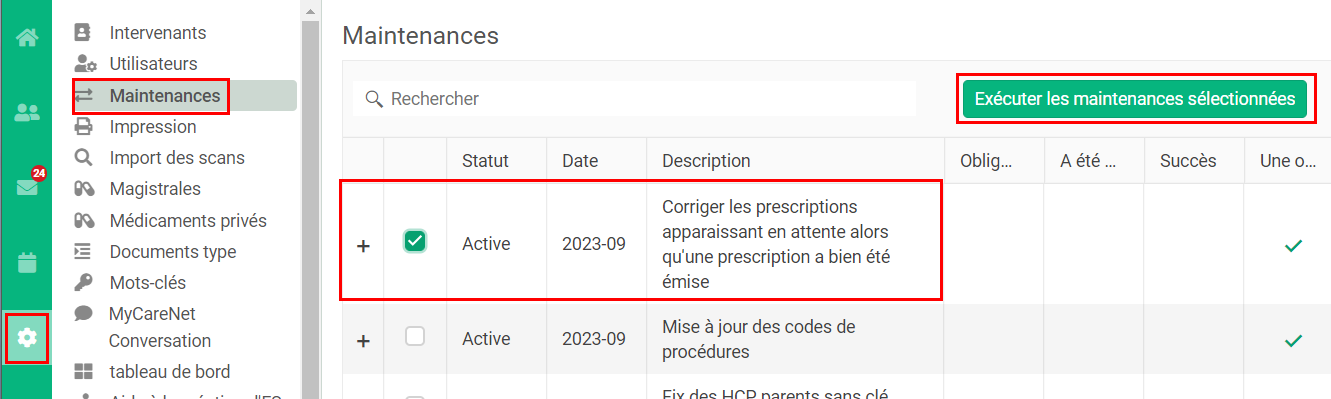
Task: Open Import des scans menu entry
Action: point(177,158)
